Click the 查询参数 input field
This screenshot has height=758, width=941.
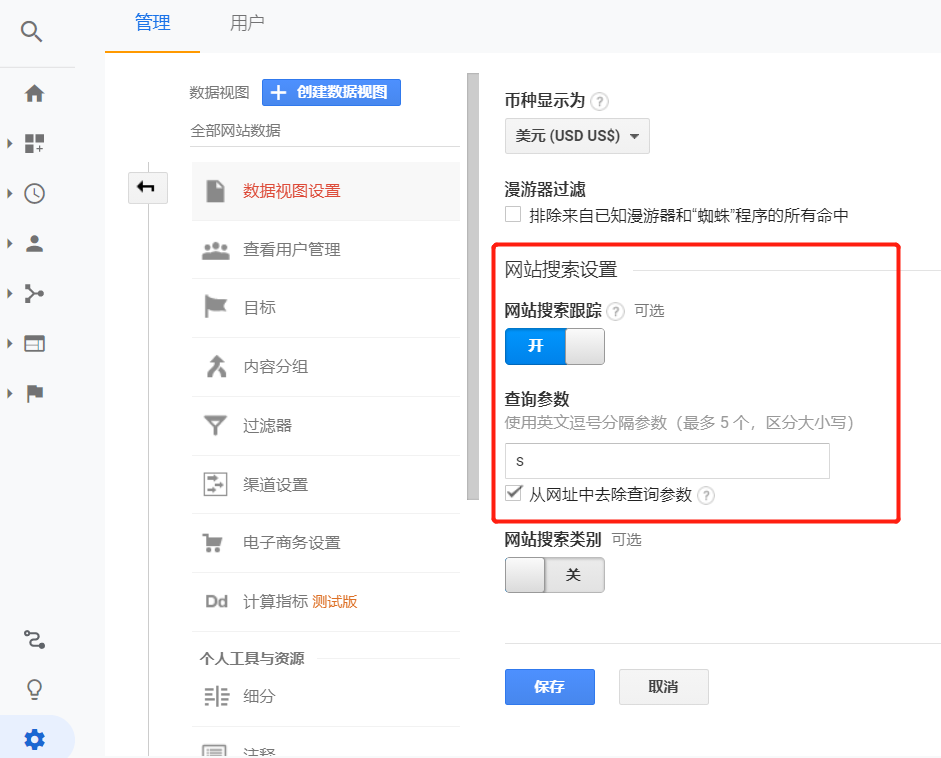666,461
